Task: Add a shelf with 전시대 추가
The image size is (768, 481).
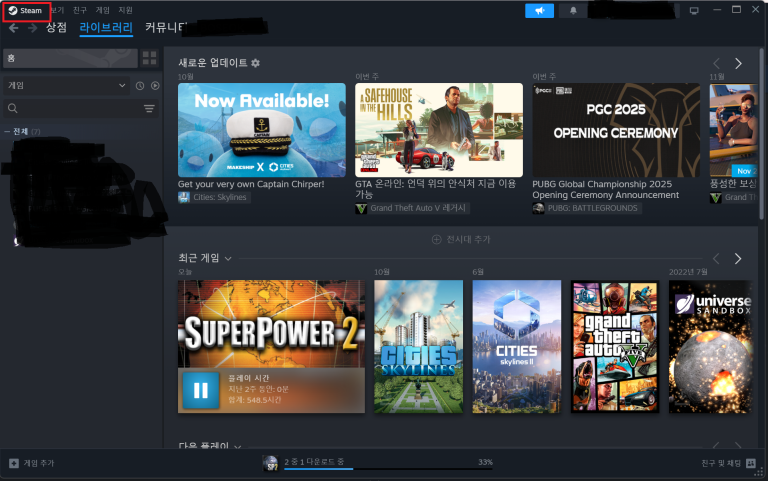Action: tap(461, 240)
